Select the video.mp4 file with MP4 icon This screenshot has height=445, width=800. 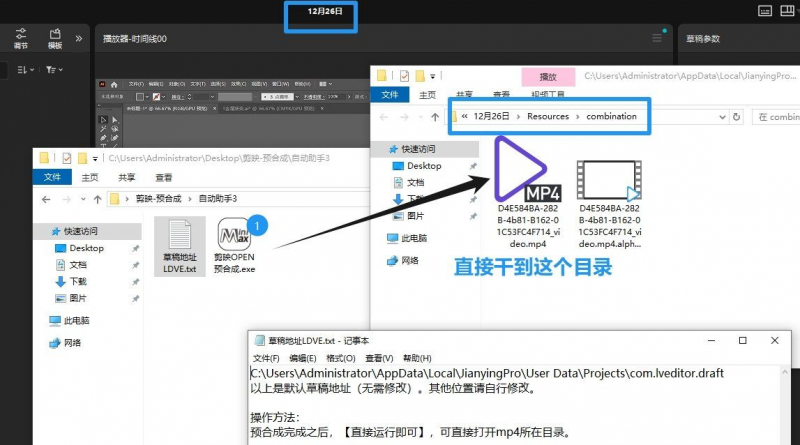coord(528,194)
